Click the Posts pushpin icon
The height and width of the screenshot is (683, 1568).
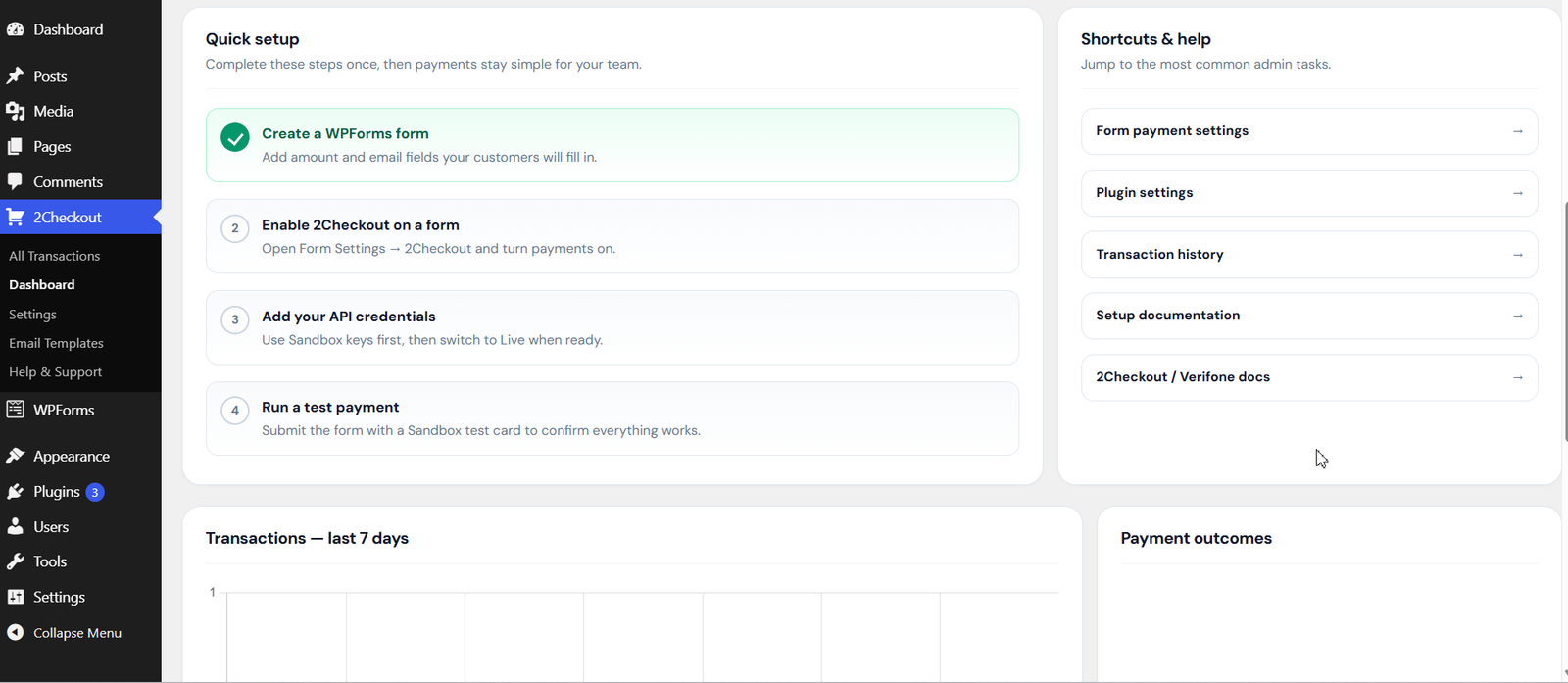[x=15, y=76]
